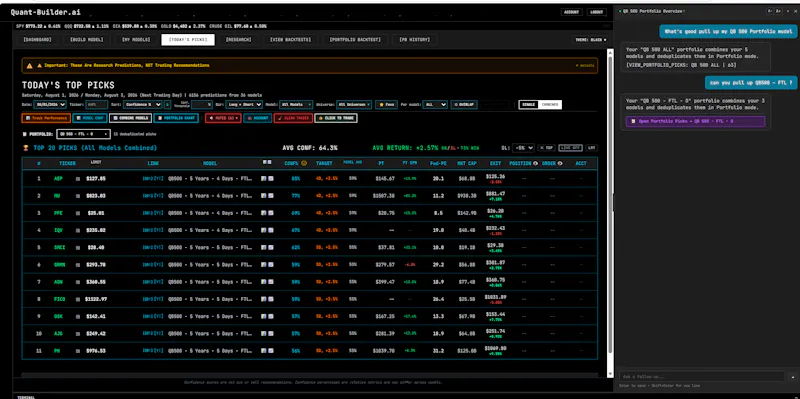The image size is (800, 399).
Task: Open the Model dropdown showing All Models
Action: pyautogui.click(x=296, y=105)
